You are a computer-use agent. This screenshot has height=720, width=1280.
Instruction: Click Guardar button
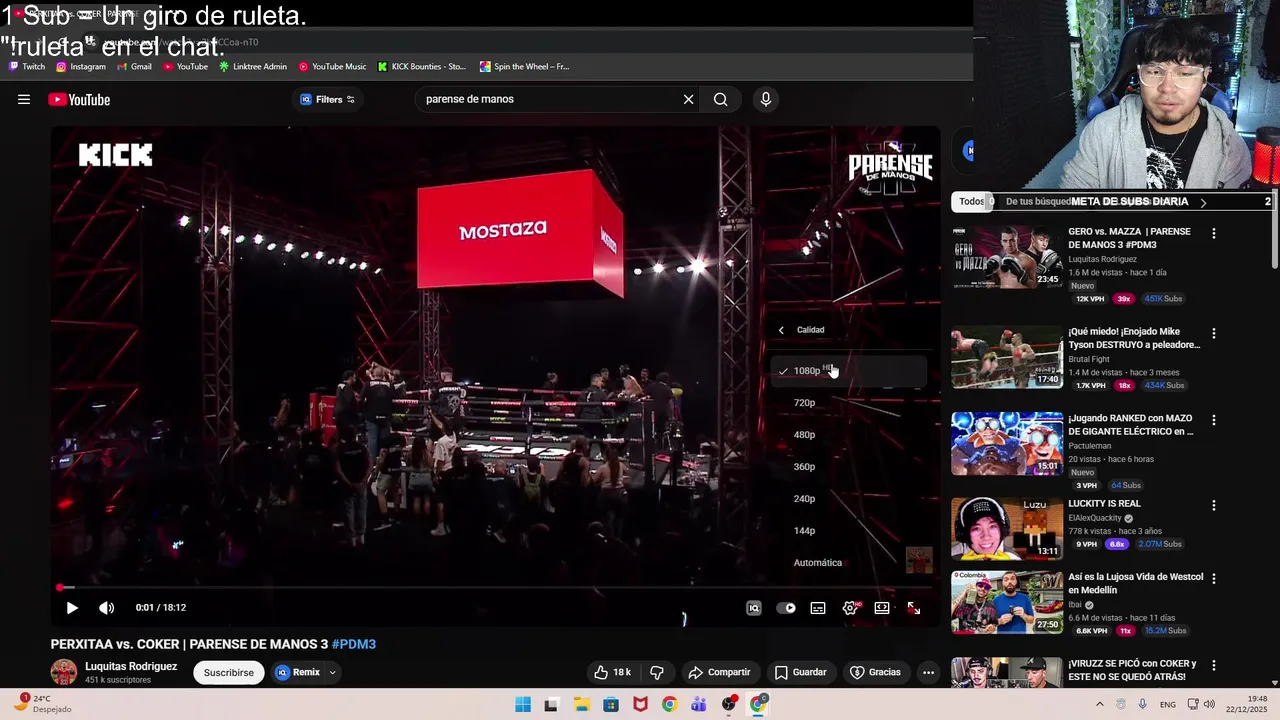point(801,672)
